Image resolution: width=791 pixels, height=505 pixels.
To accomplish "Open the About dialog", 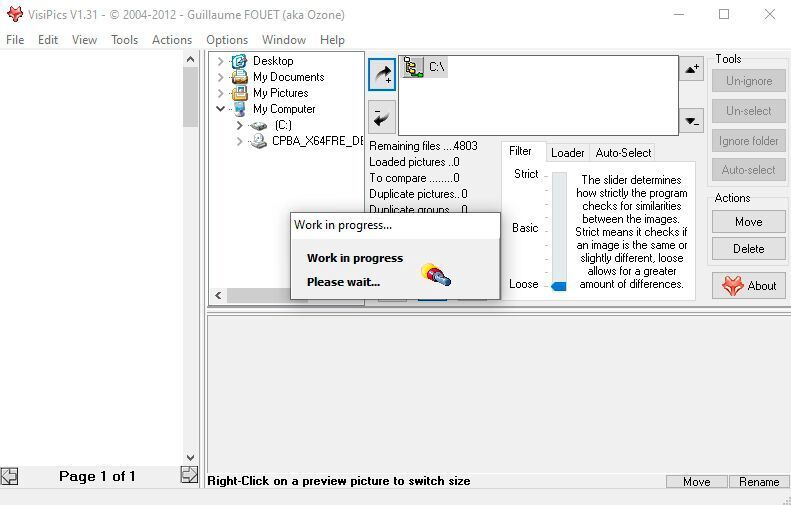I will click(x=749, y=286).
